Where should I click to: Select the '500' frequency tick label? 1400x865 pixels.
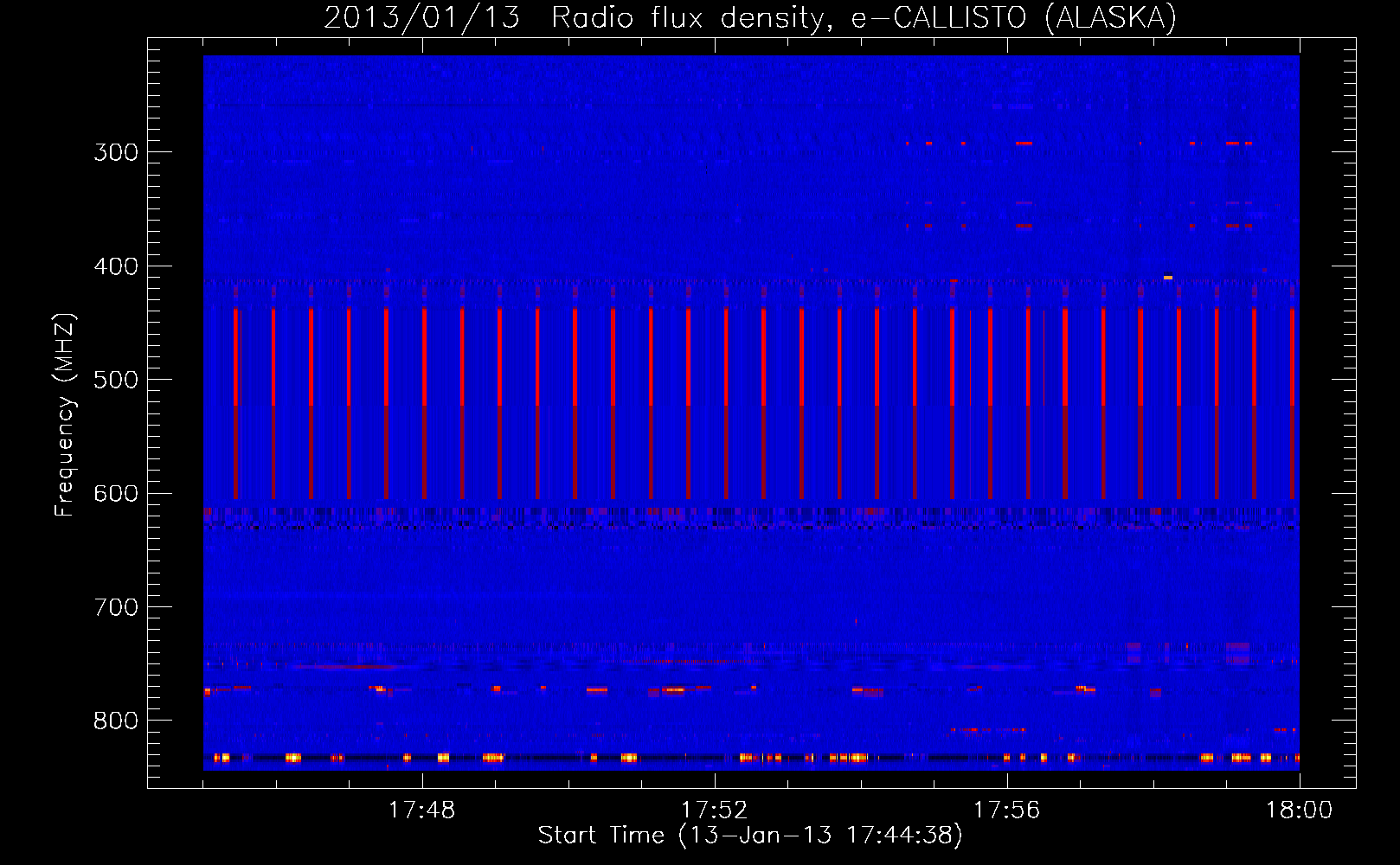click(x=116, y=380)
